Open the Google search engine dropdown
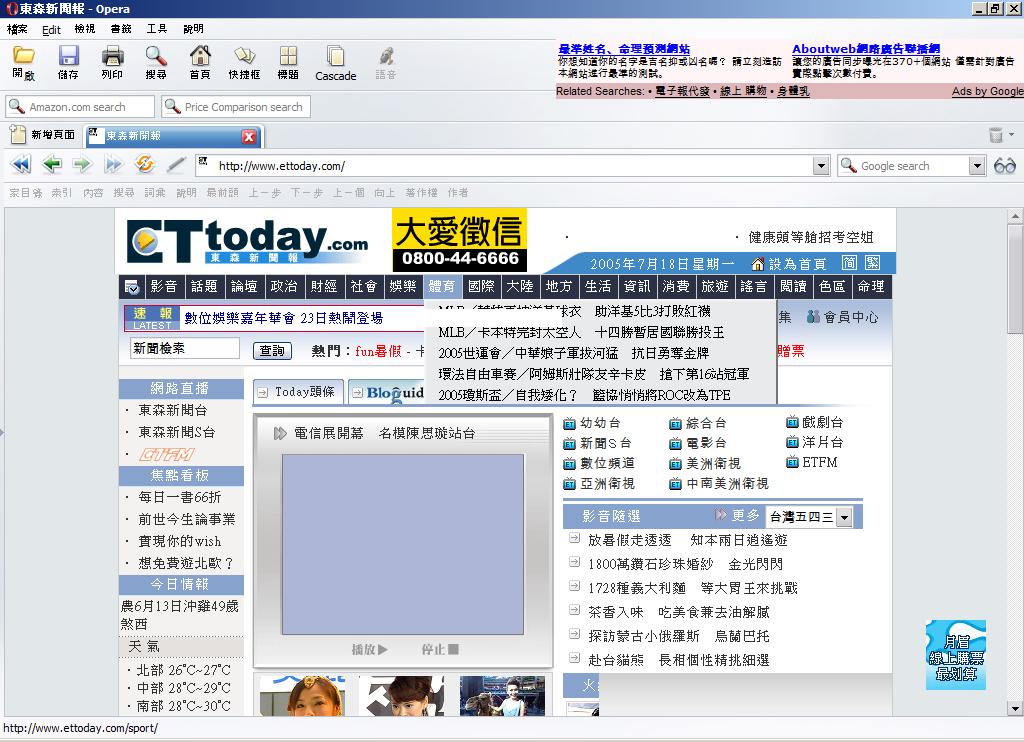1024x742 pixels. click(977, 166)
